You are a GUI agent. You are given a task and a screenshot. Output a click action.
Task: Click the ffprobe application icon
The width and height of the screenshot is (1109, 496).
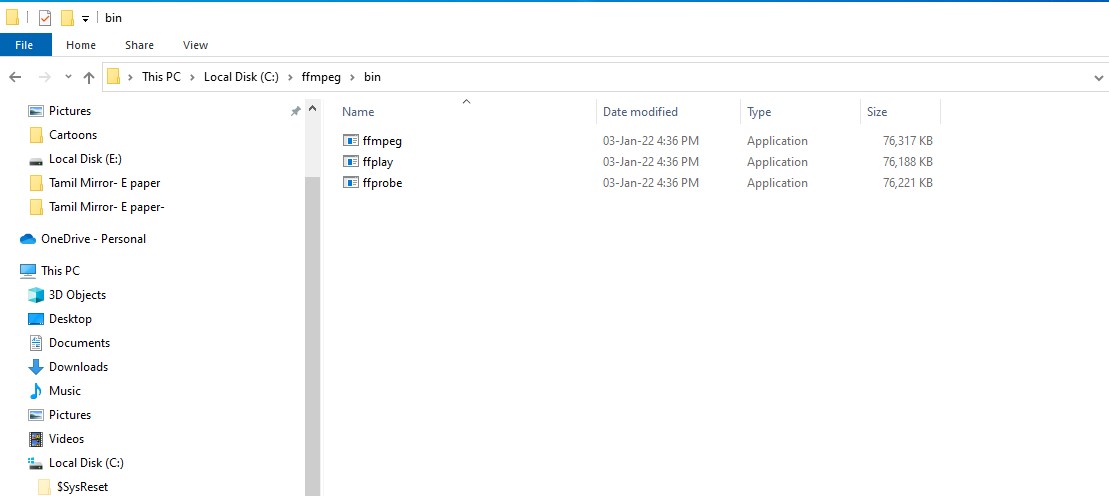tap(351, 183)
